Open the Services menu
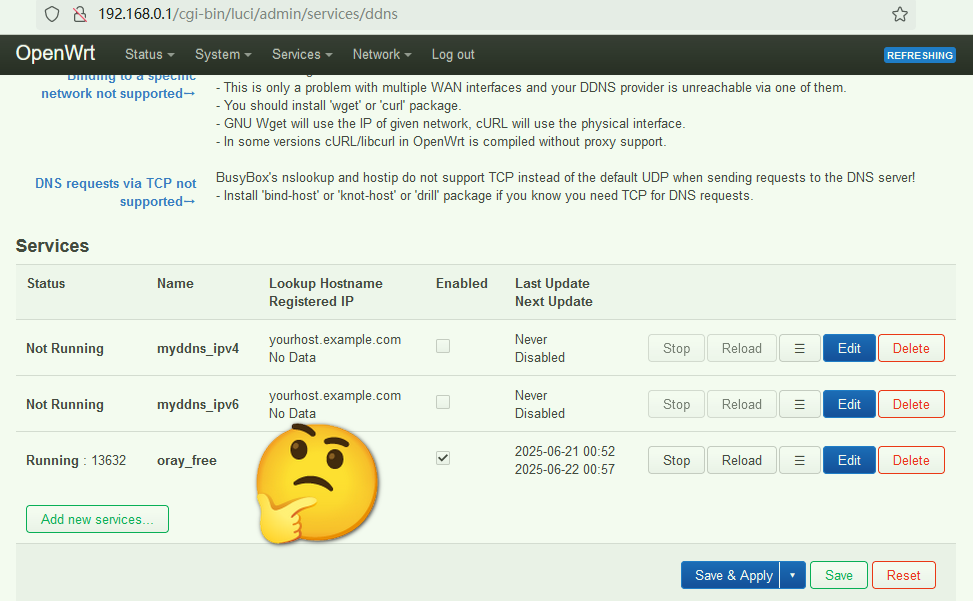 pyautogui.click(x=302, y=55)
